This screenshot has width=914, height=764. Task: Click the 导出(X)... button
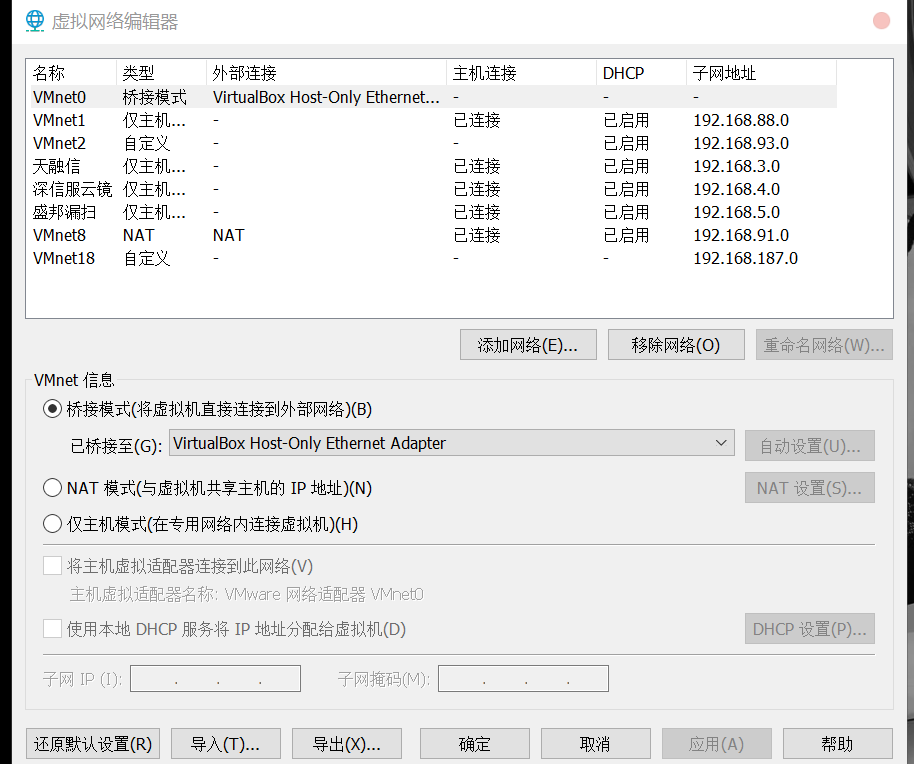(x=347, y=744)
